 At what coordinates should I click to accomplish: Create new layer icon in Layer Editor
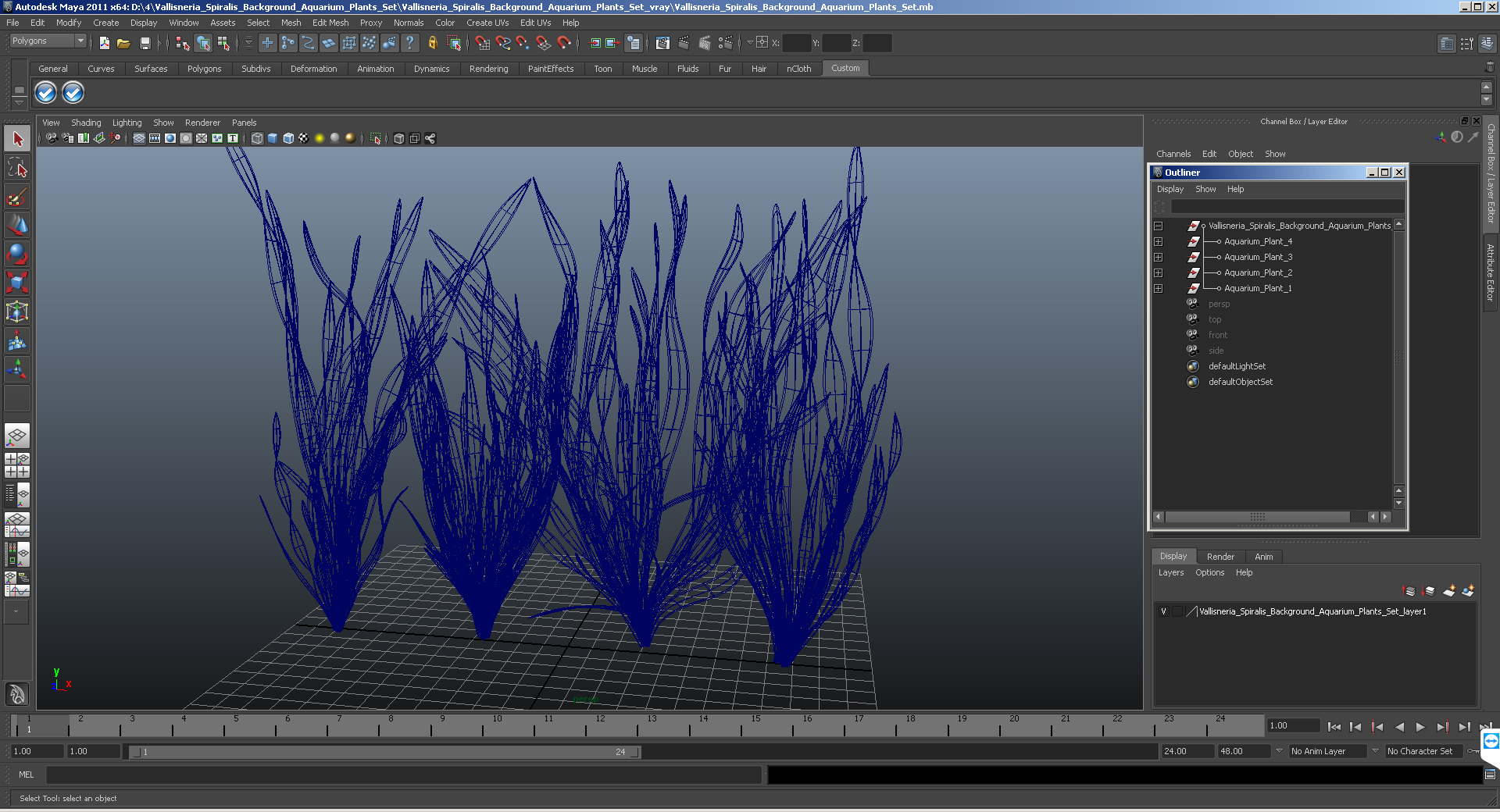[1449, 591]
